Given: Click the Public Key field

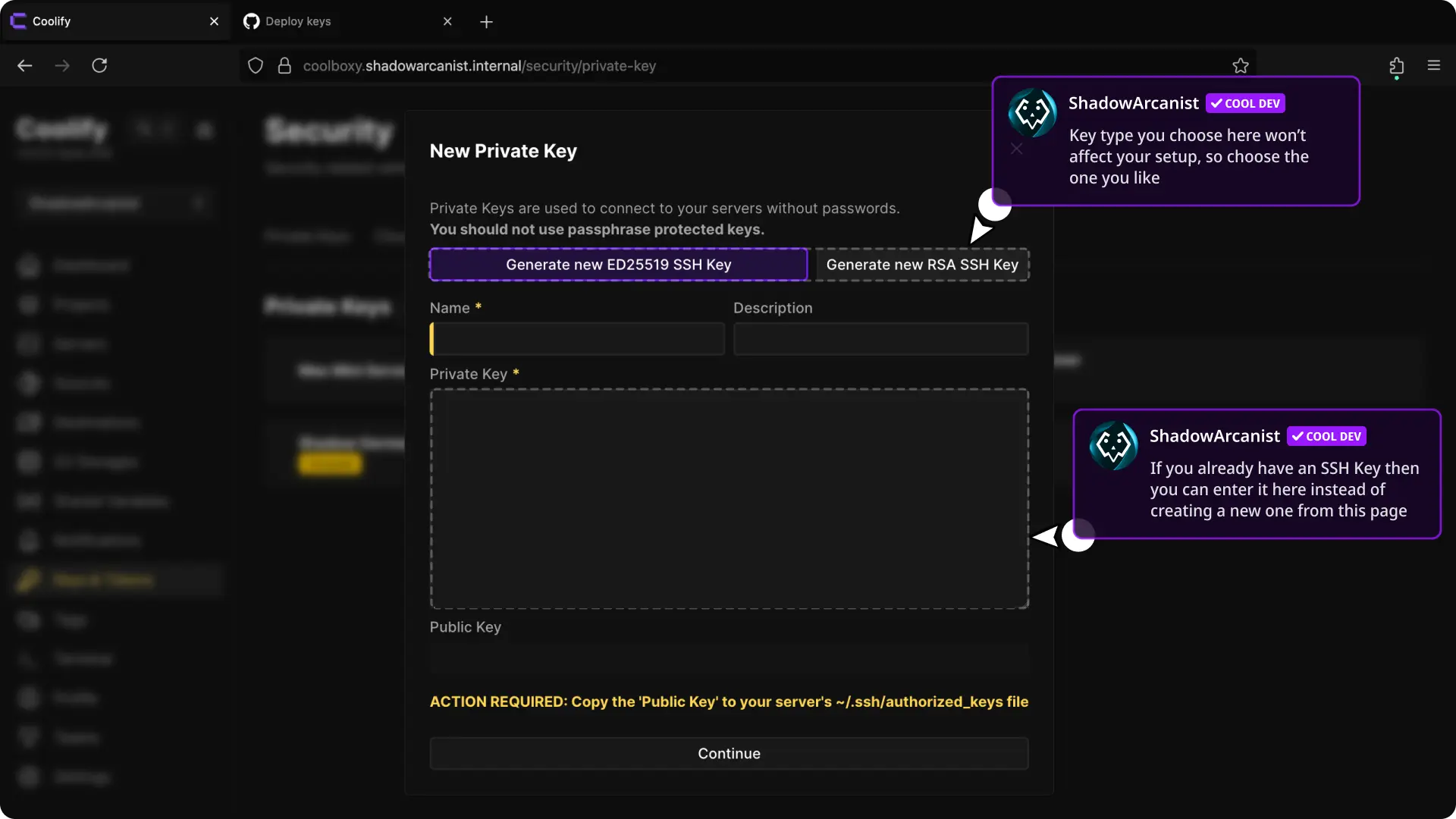Looking at the screenshot, I should [729, 659].
